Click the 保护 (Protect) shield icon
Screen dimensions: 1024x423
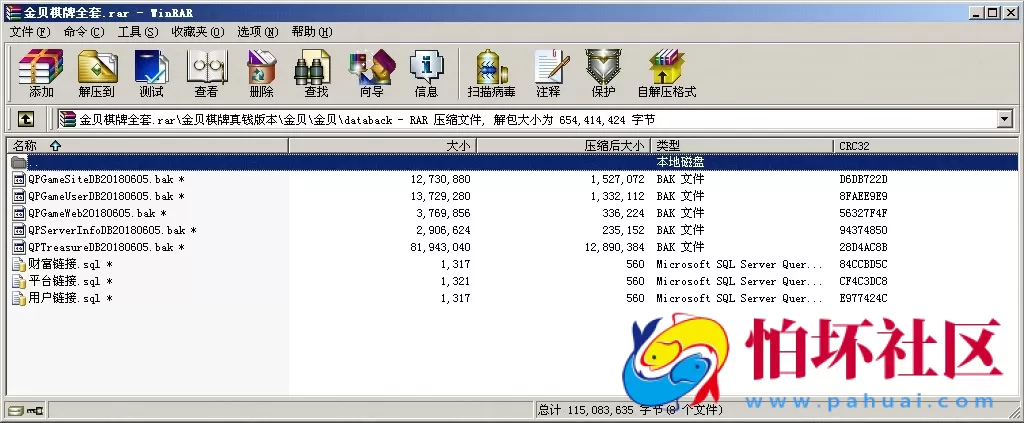[603, 73]
